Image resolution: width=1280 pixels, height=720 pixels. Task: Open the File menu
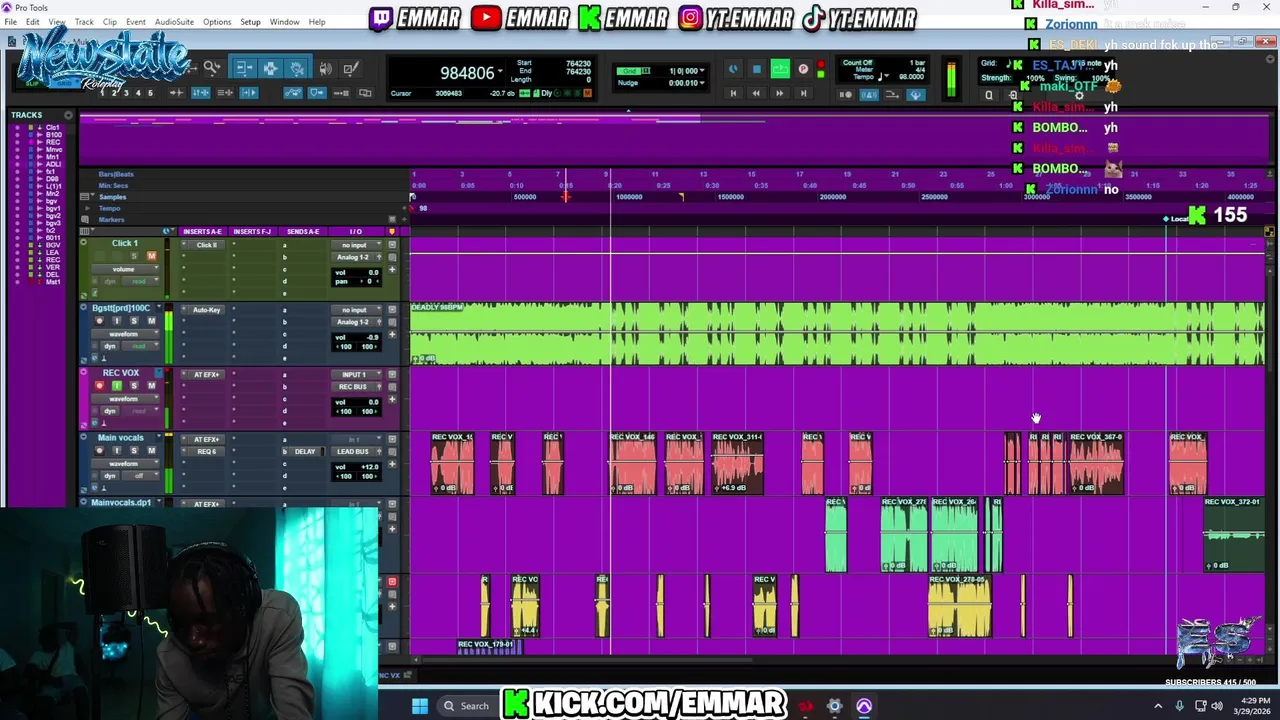10,22
